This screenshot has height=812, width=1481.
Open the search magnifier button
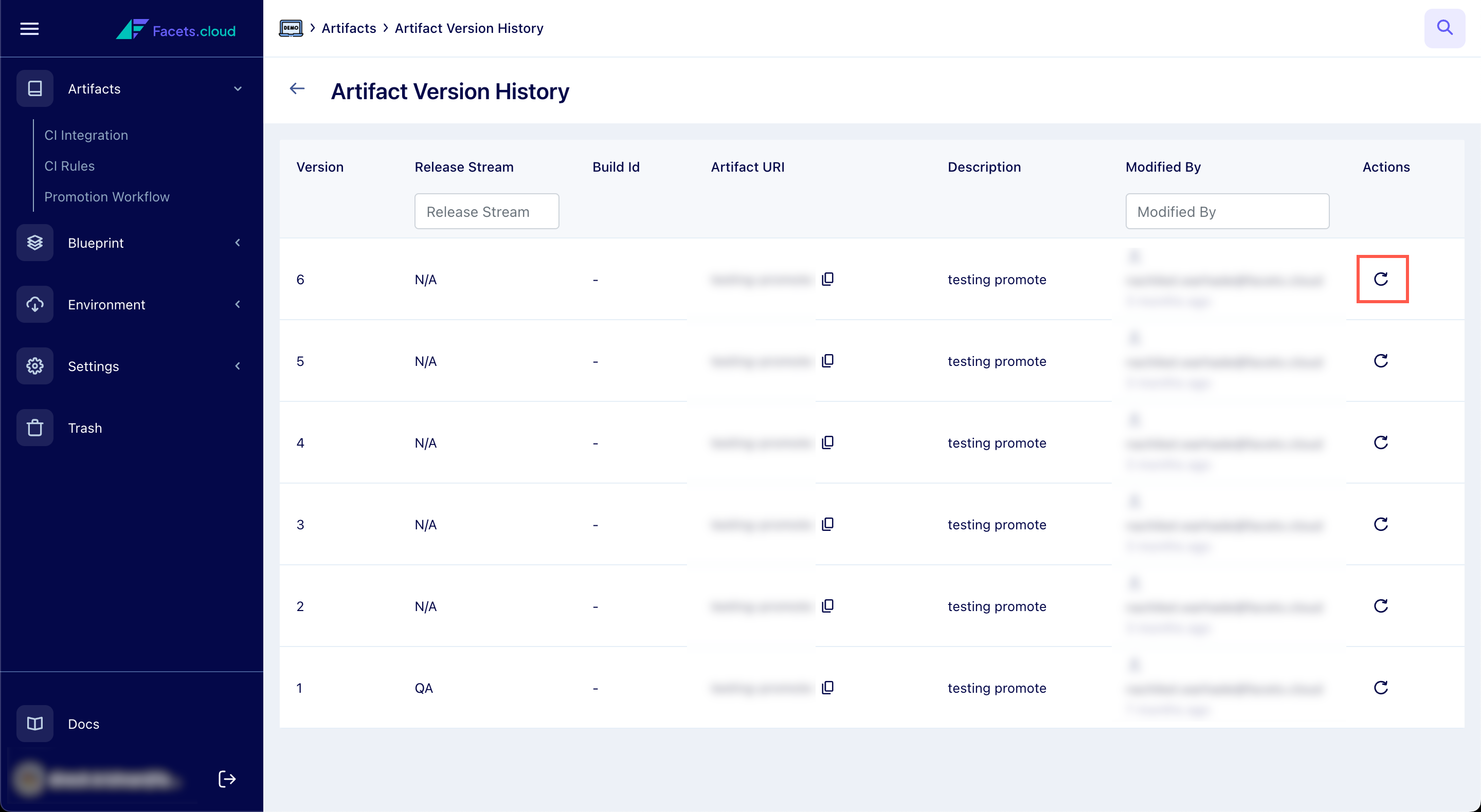pos(1444,28)
